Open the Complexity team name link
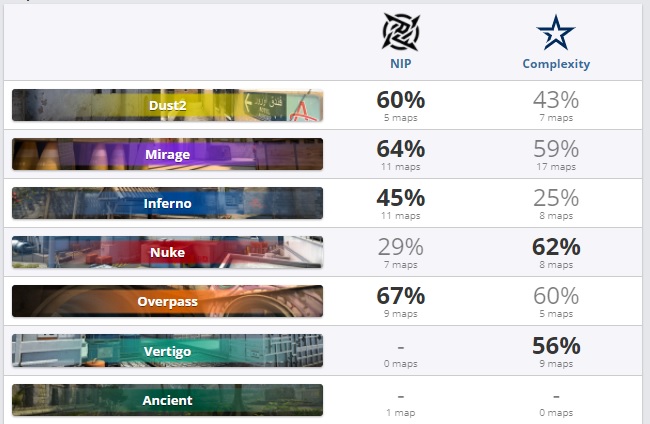The image size is (650, 424). coord(556,63)
